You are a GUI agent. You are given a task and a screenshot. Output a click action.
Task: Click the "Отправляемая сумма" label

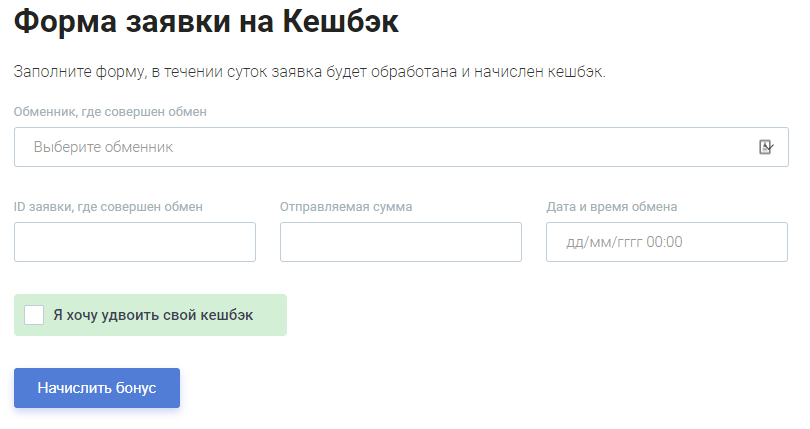point(346,207)
